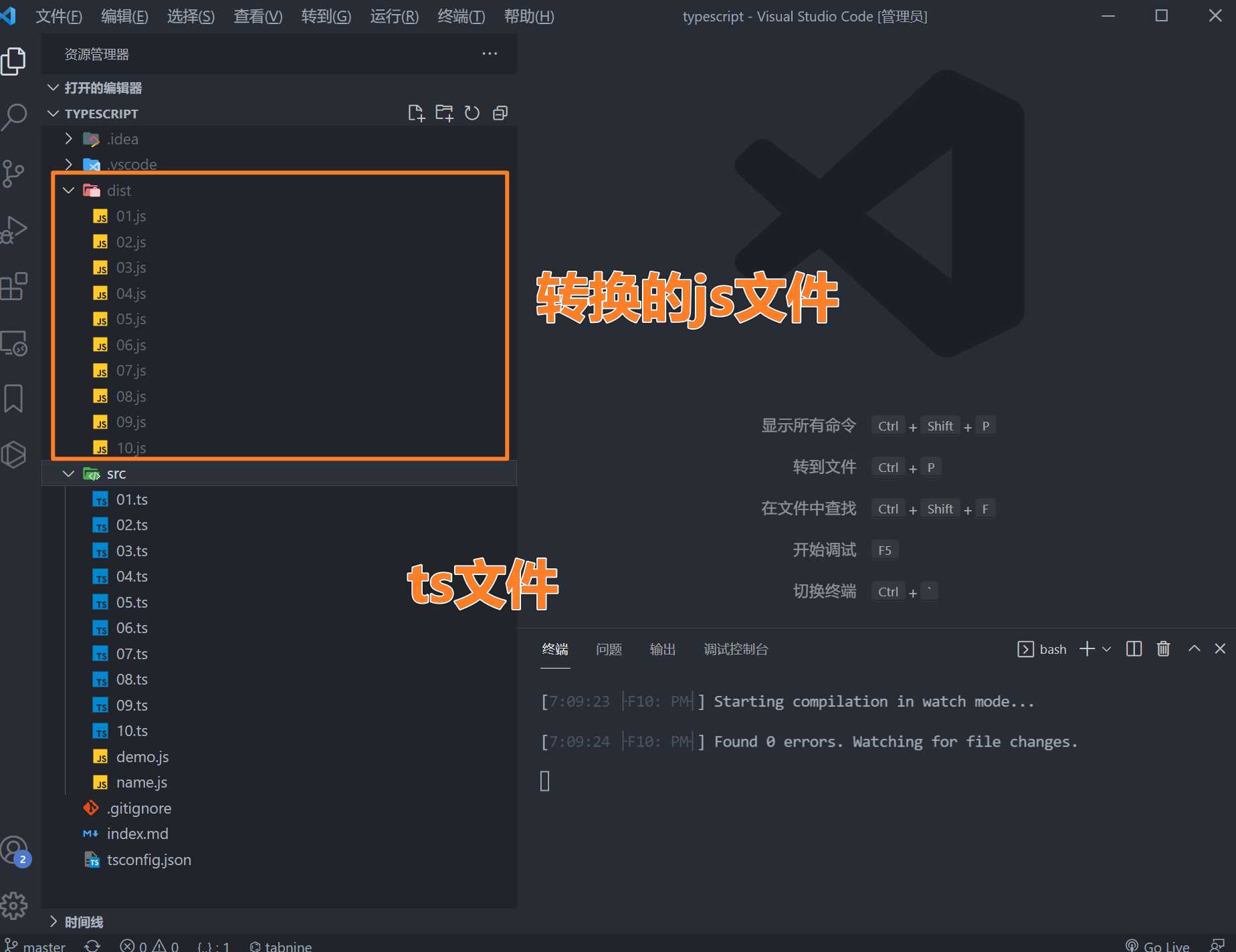
Task: Click Go Live in status bar
Action: [1158, 945]
